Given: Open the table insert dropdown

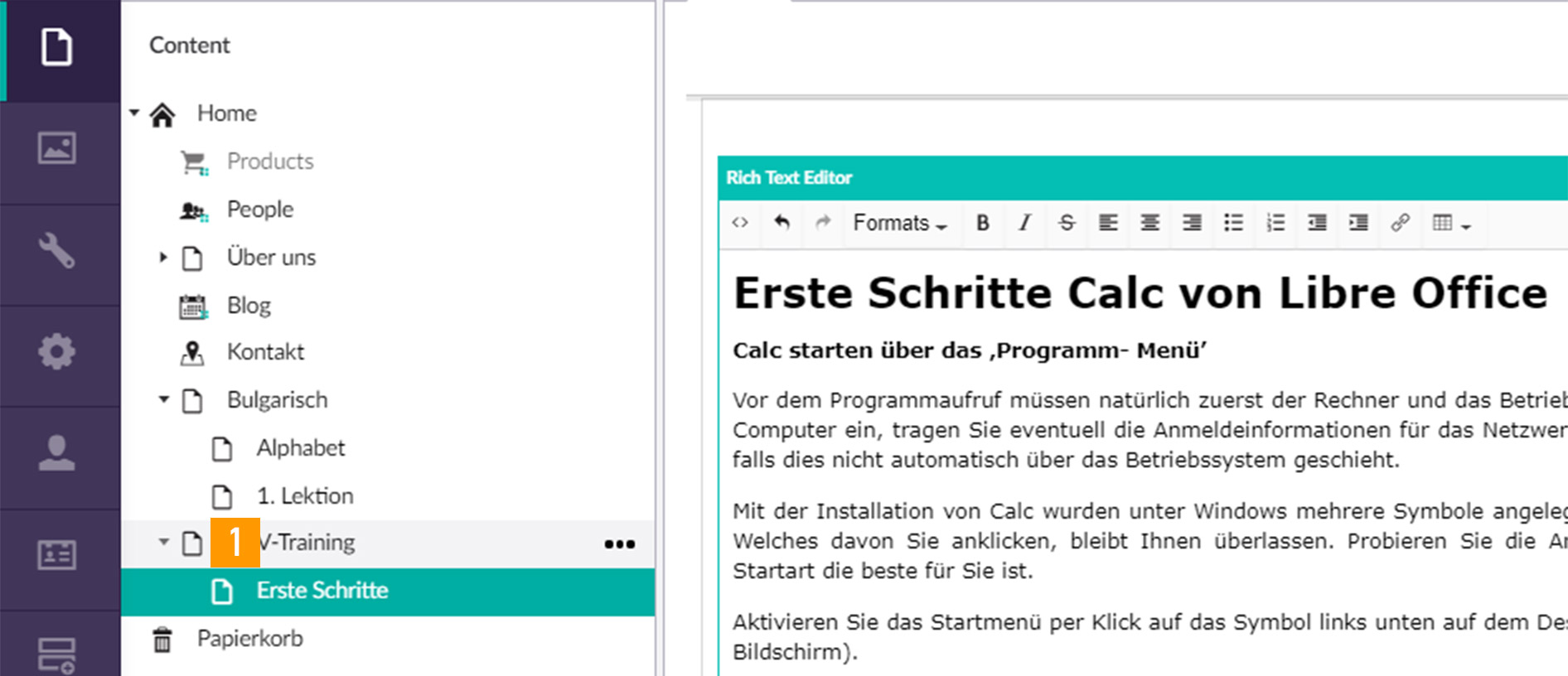Looking at the screenshot, I should coord(1451,223).
